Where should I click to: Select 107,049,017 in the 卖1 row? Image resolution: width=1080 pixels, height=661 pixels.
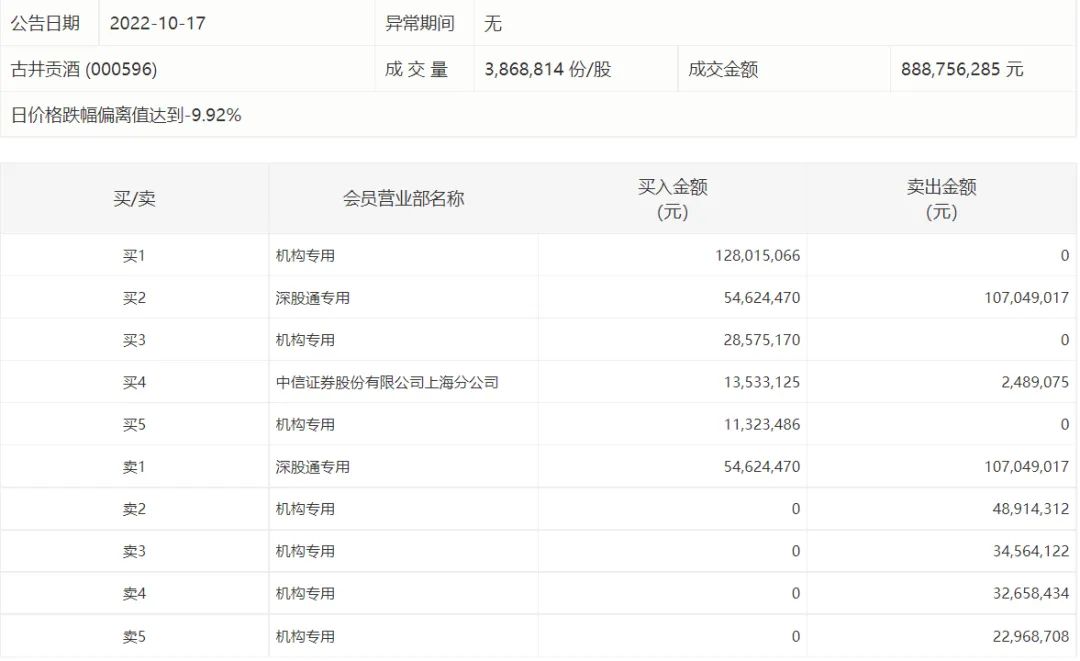pyautogui.click(x=1026, y=467)
